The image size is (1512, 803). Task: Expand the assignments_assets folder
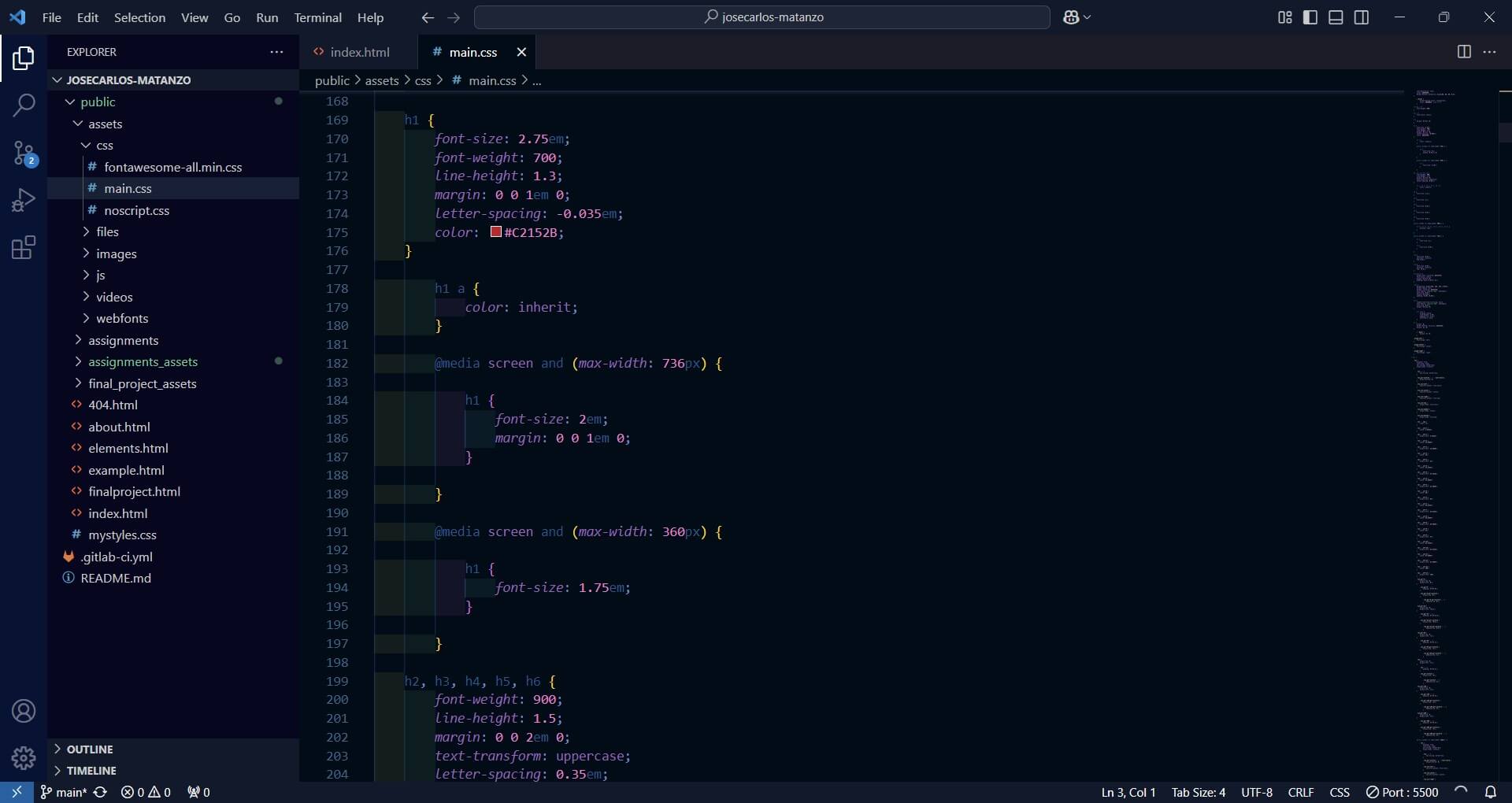(x=173, y=361)
